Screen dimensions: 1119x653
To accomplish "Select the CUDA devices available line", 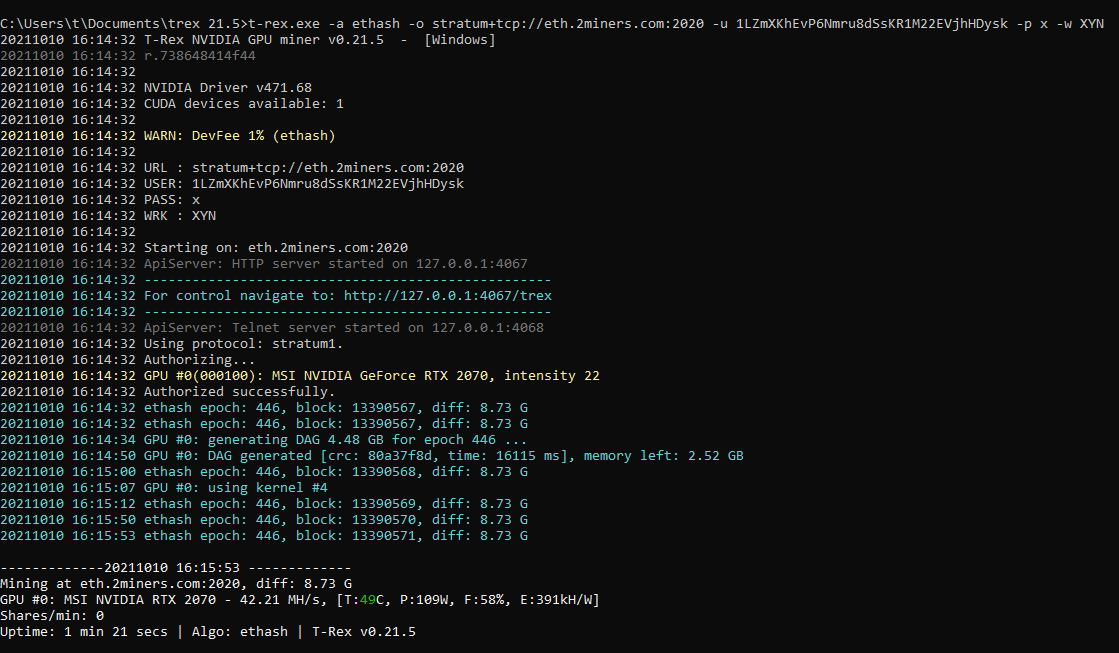I will pos(243,104).
